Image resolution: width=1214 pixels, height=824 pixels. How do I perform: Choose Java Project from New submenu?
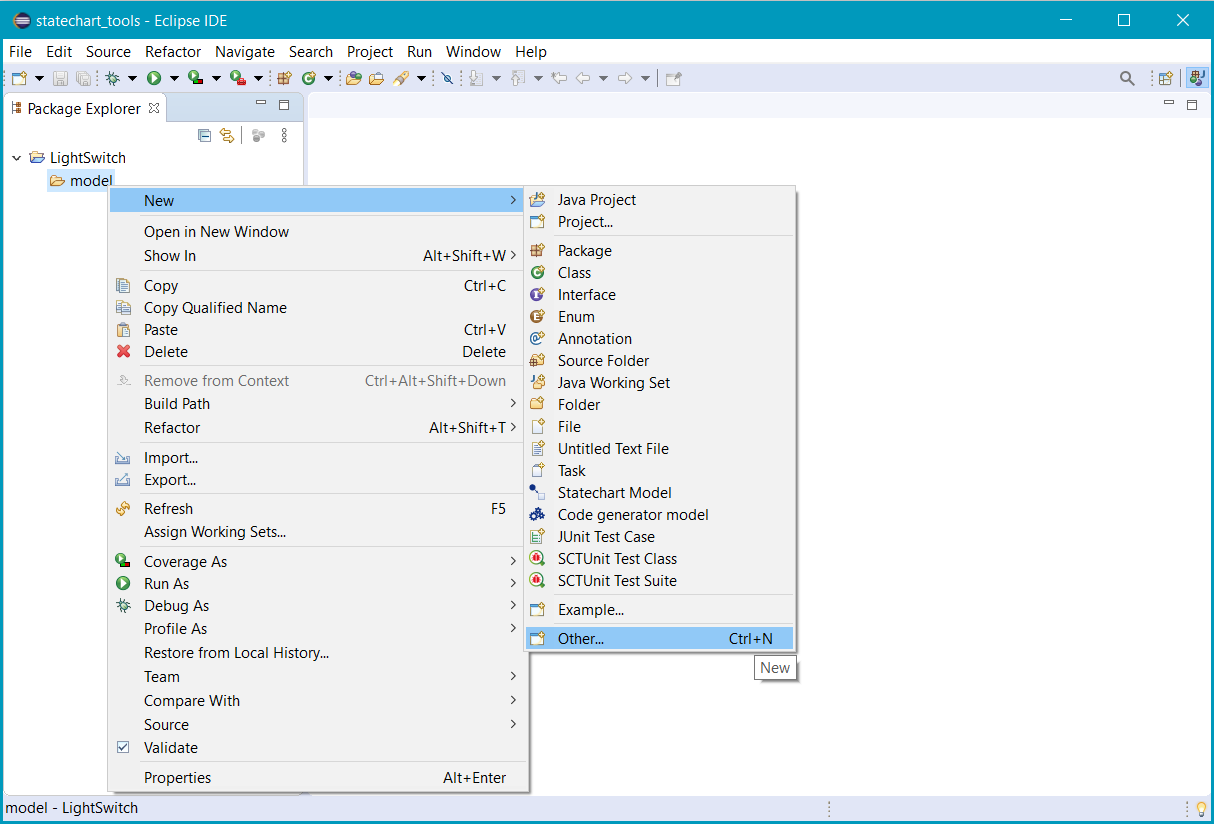pos(659,200)
